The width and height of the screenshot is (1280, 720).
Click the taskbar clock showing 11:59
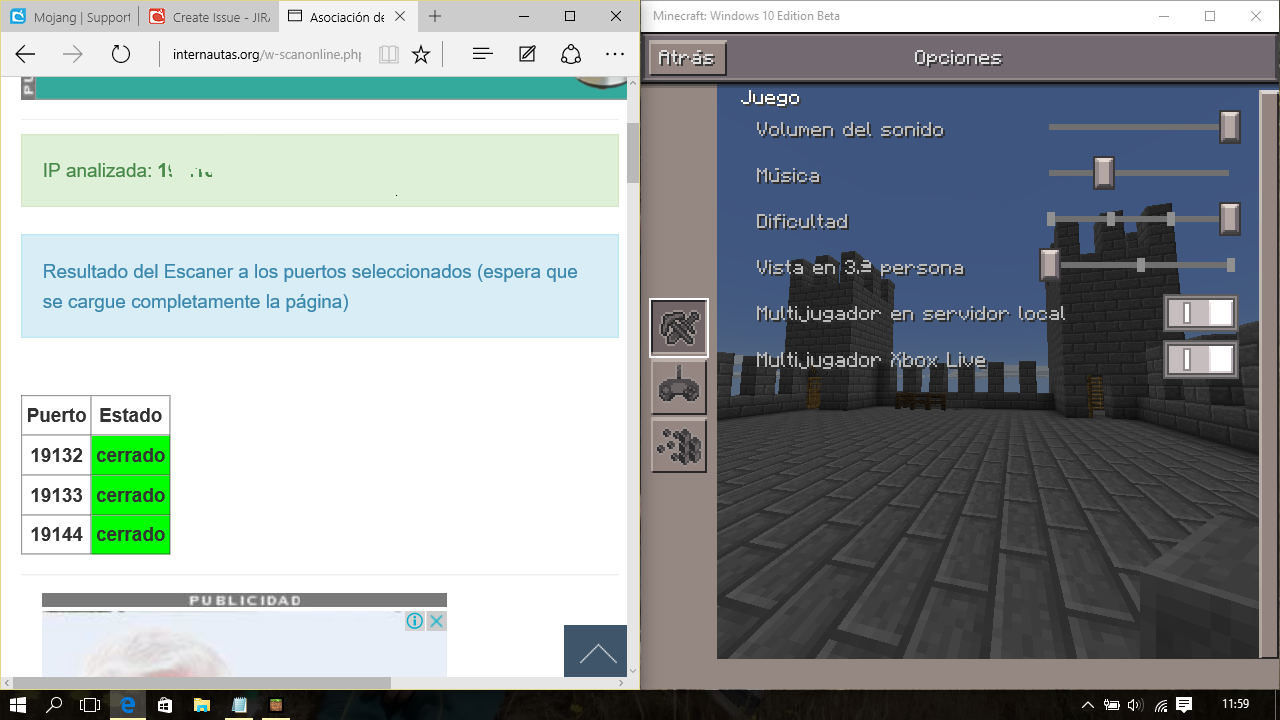pyautogui.click(x=1236, y=705)
